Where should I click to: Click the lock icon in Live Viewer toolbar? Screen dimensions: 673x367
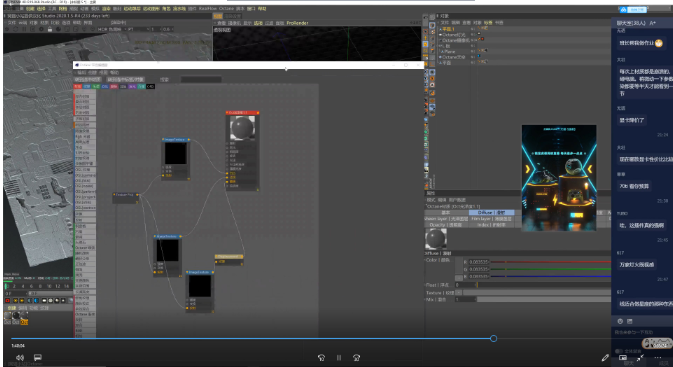[x=50, y=29]
